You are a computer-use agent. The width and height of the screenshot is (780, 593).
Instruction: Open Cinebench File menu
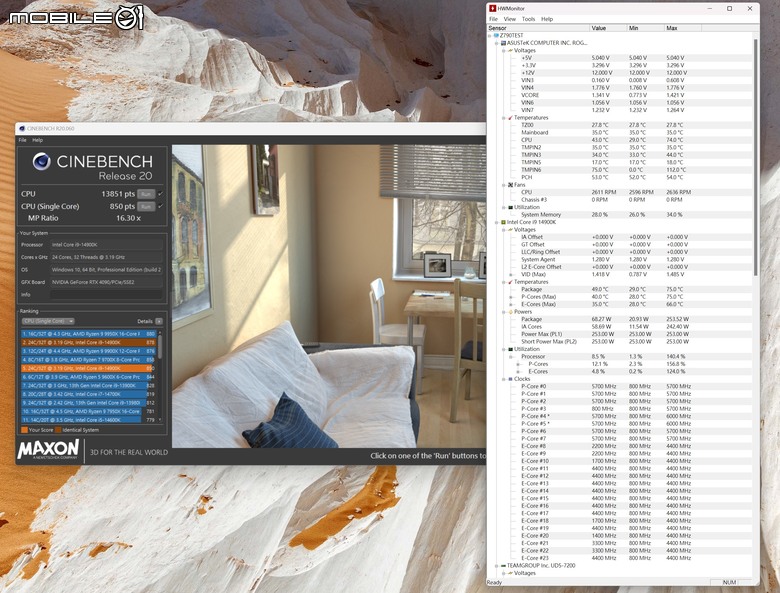pyautogui.click(x=22, y=140)
